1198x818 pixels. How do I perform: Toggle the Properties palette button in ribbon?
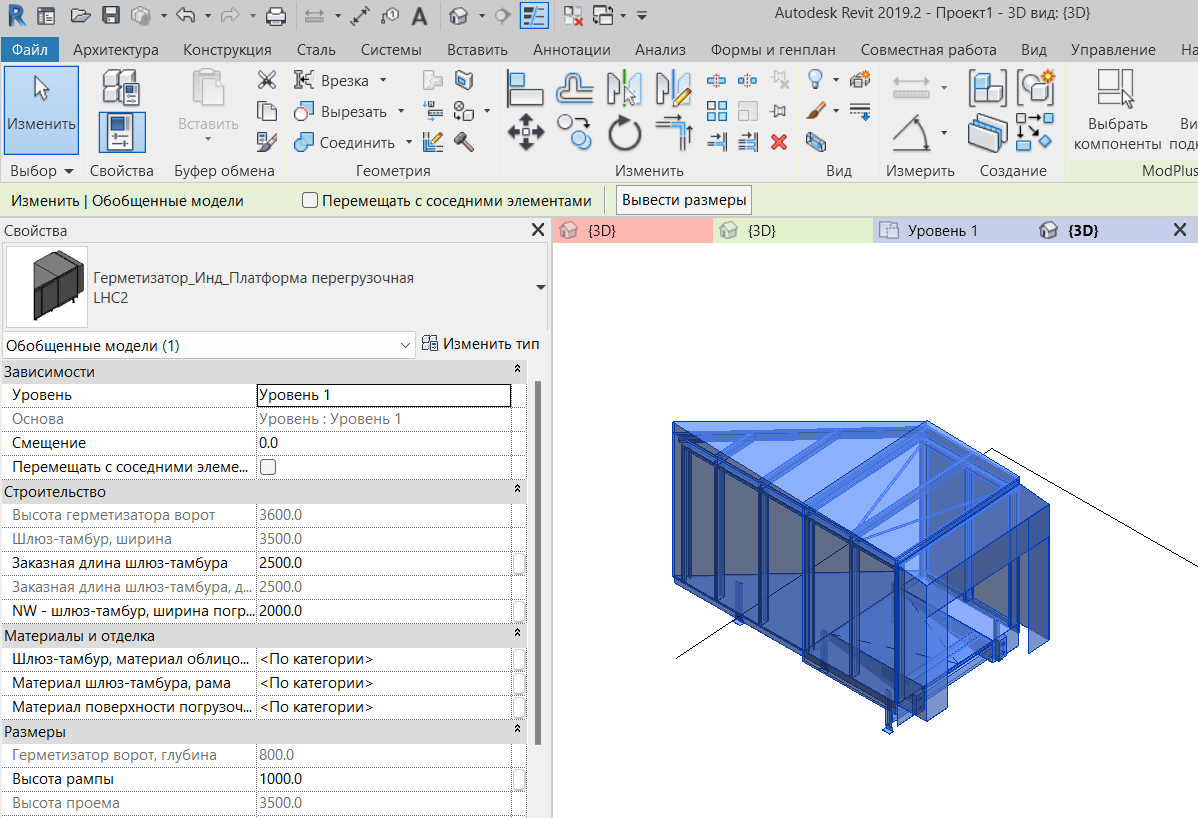pyautogui.click(x=121, y=132)
